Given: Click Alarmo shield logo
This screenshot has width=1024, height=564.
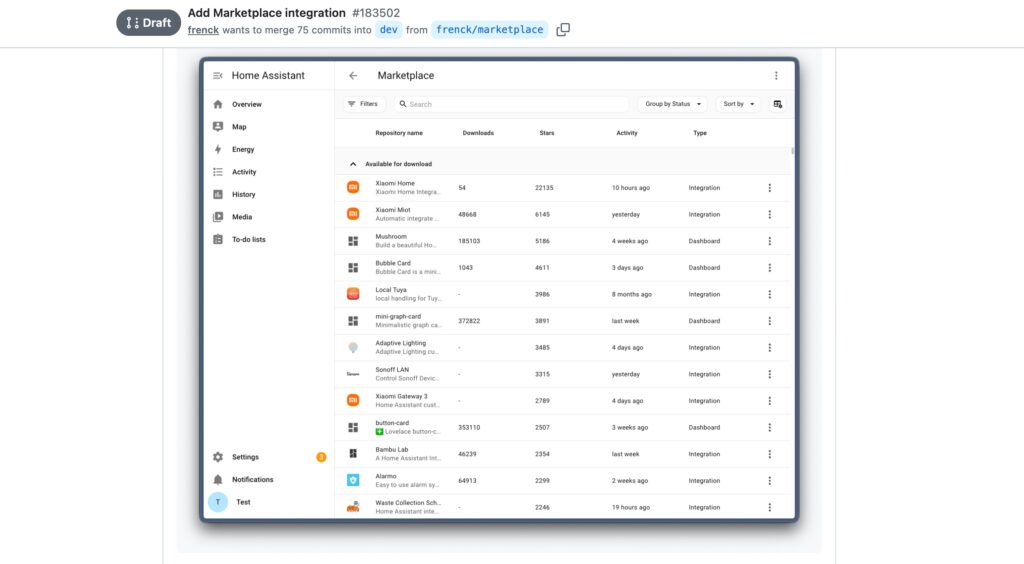Looking at the screenshot, I should pyautogui.click(x=353, y=480).
